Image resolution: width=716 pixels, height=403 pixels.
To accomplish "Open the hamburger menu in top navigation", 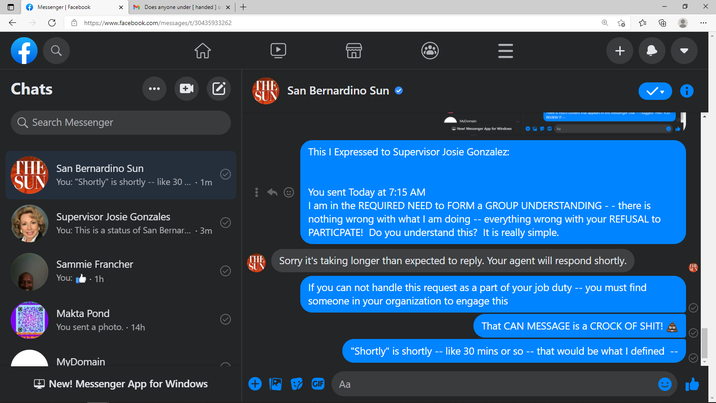I will [x=505, y=51].
